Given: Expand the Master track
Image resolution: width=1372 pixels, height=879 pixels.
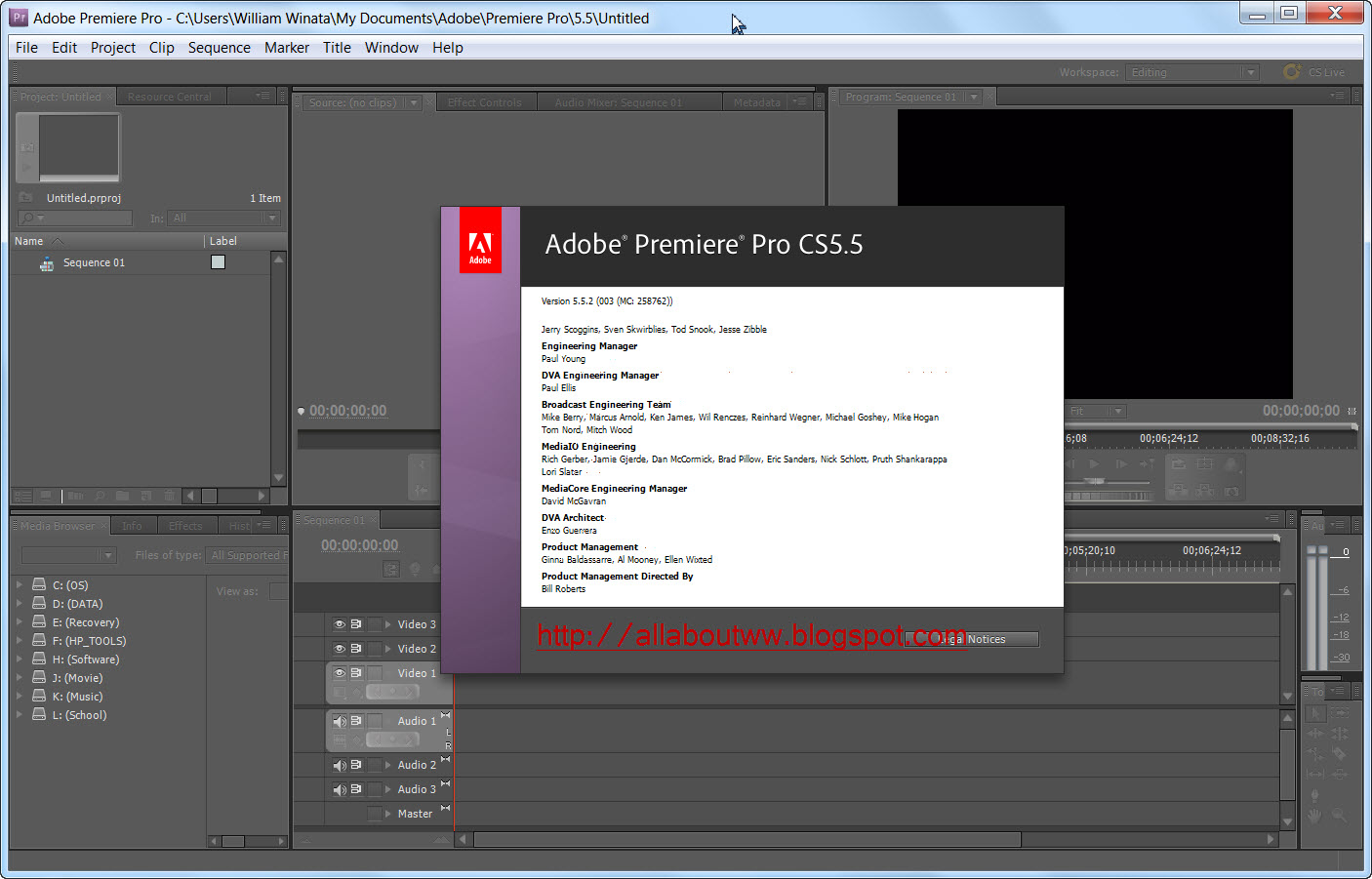Looking at the screenshot, I should coord(388,814).
